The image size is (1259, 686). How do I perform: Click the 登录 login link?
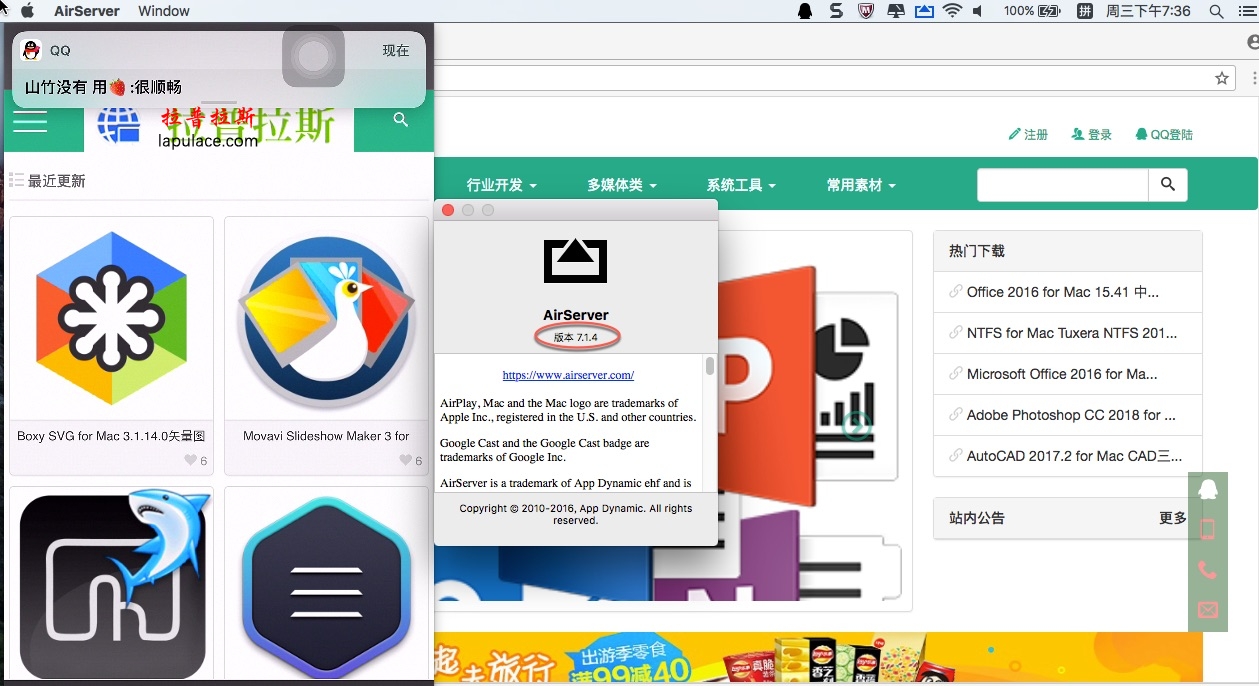click(x=1092, y=135)
